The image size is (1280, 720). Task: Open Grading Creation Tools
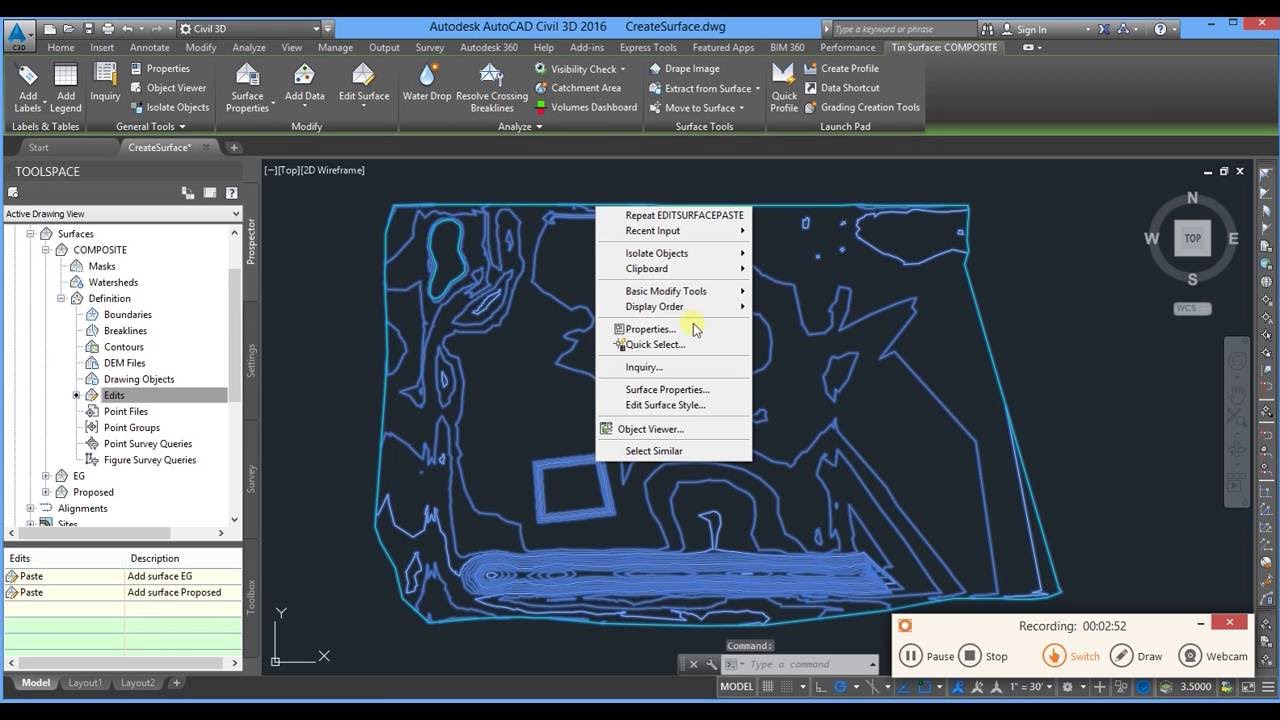pyautogui.click(x=861, y=107)
